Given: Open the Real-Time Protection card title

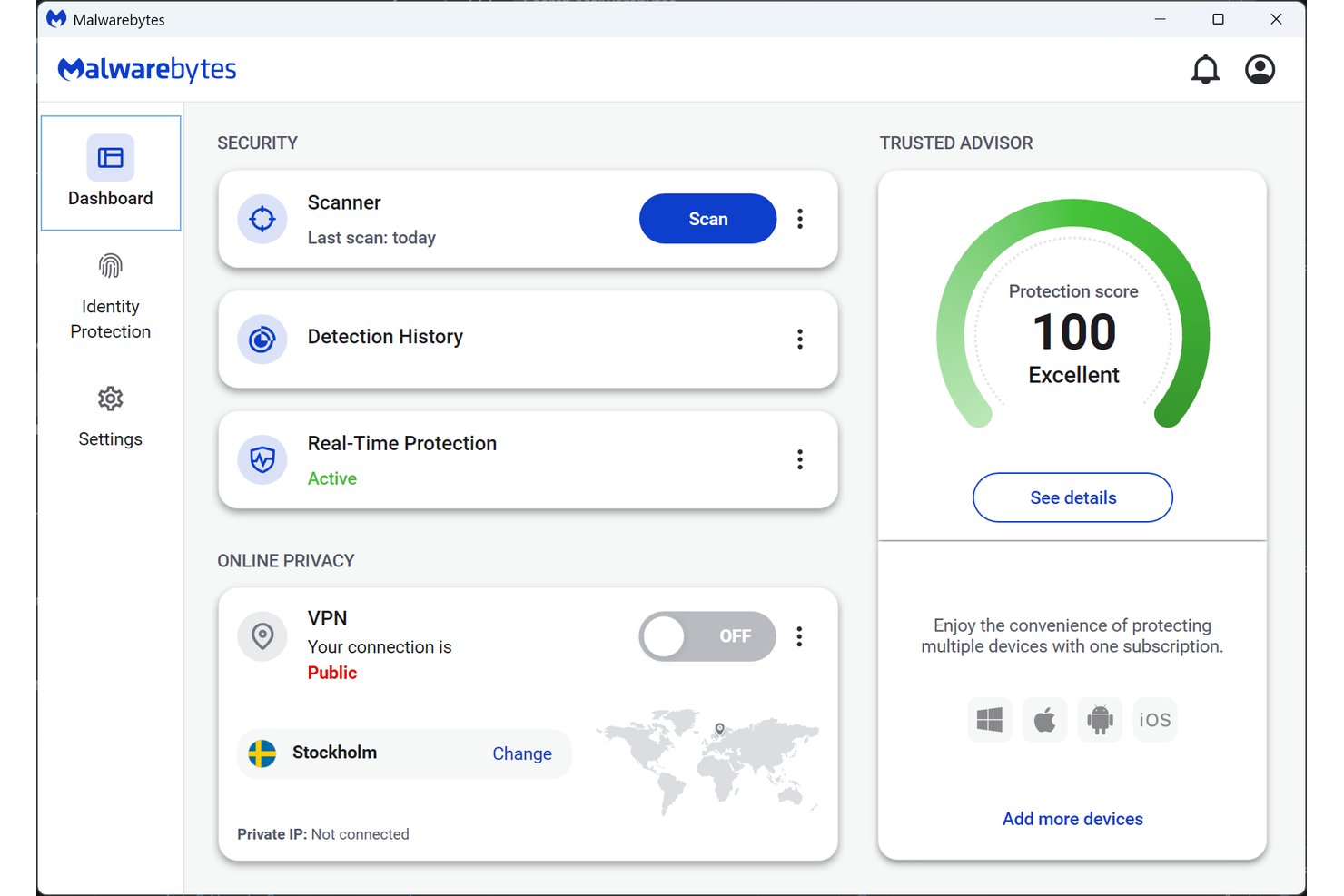Looking at the screenshot, I should (402, 443).
